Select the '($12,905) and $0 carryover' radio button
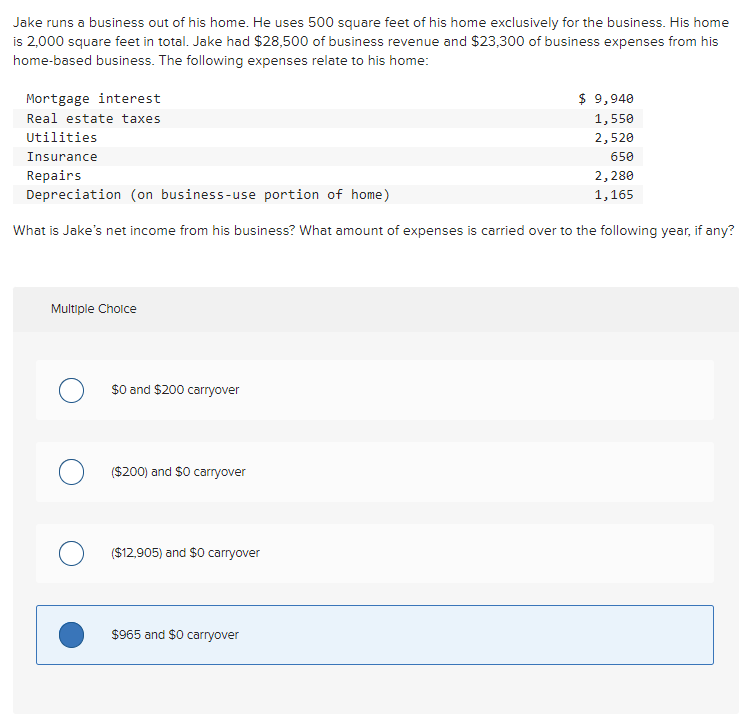This screenshot has height=722, width=755. pos(71,553)
